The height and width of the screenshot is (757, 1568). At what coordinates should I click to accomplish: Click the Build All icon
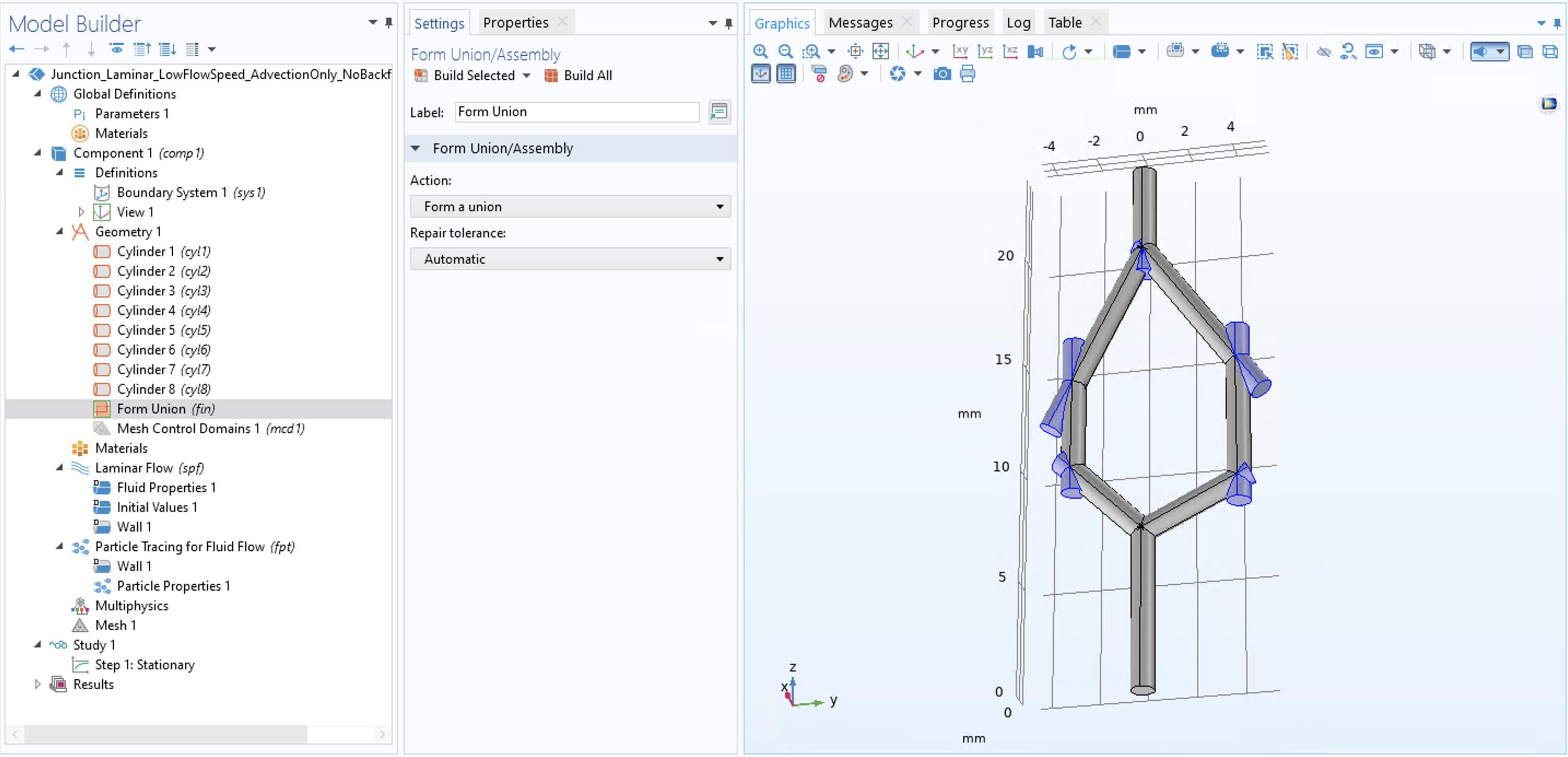tap(578, 75)
